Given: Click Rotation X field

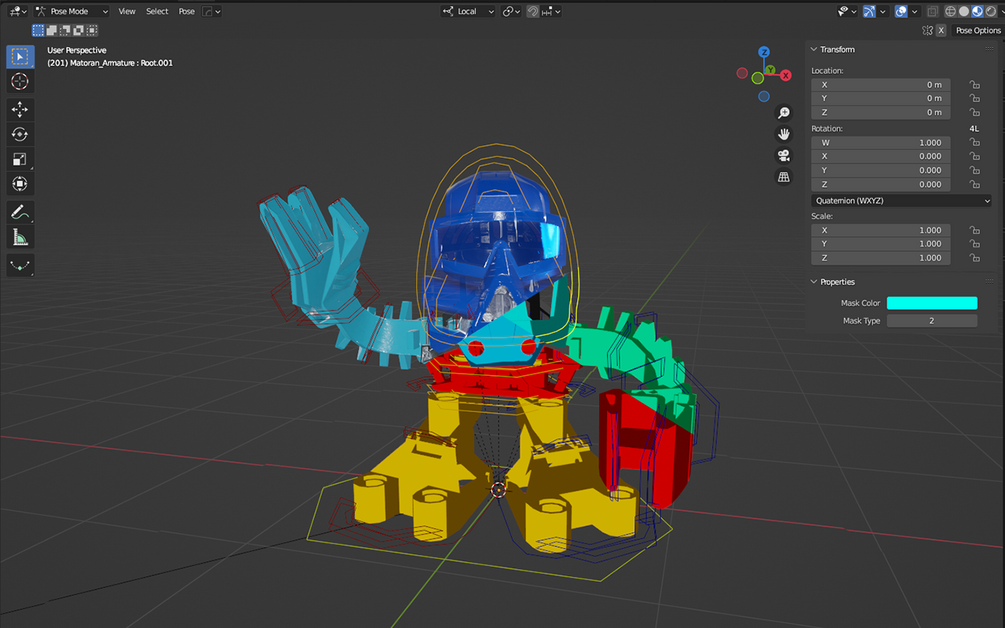Looking at the screenshot, I should pos(881,156).
